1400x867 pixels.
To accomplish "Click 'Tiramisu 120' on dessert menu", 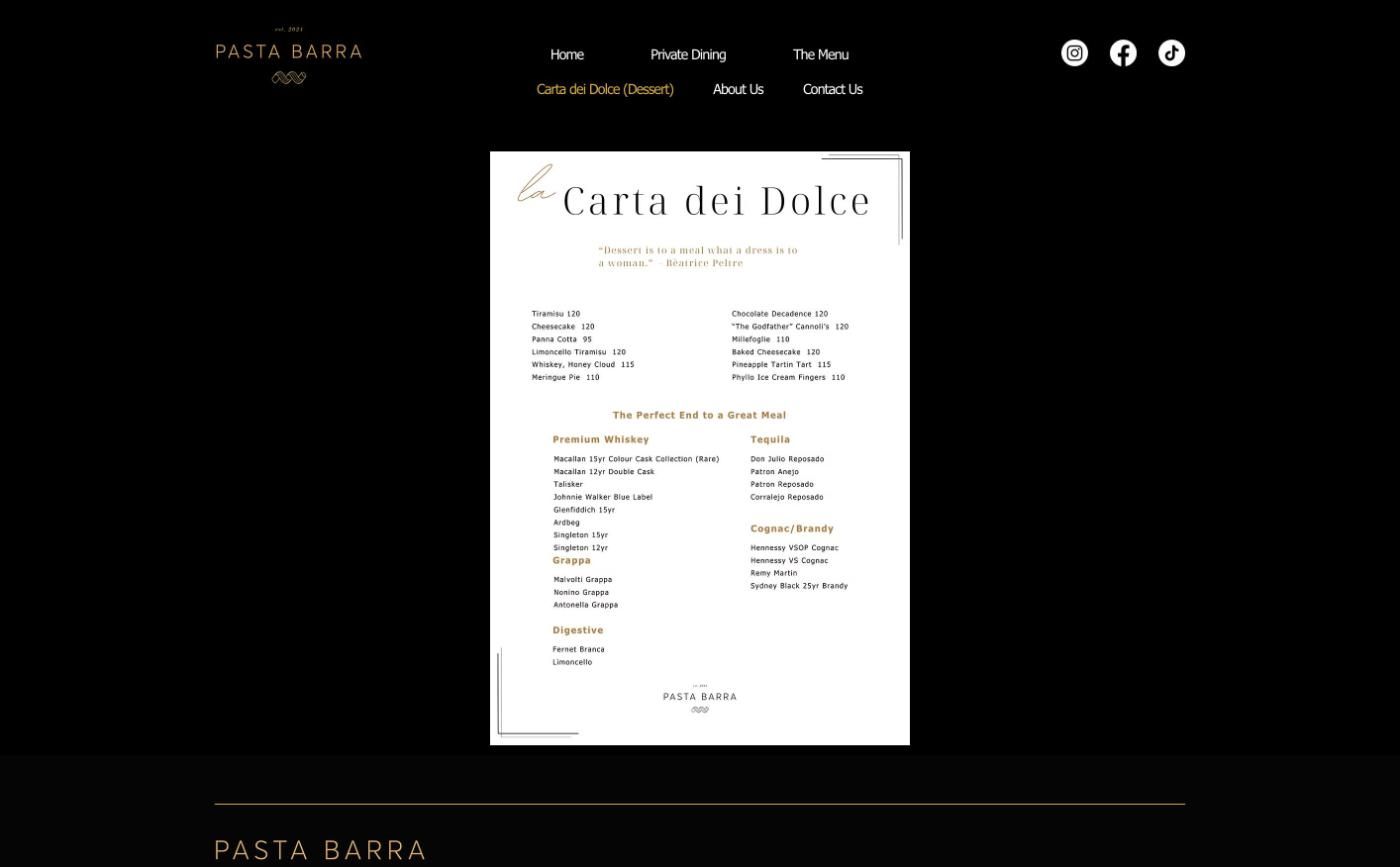I will click(555, 314).
